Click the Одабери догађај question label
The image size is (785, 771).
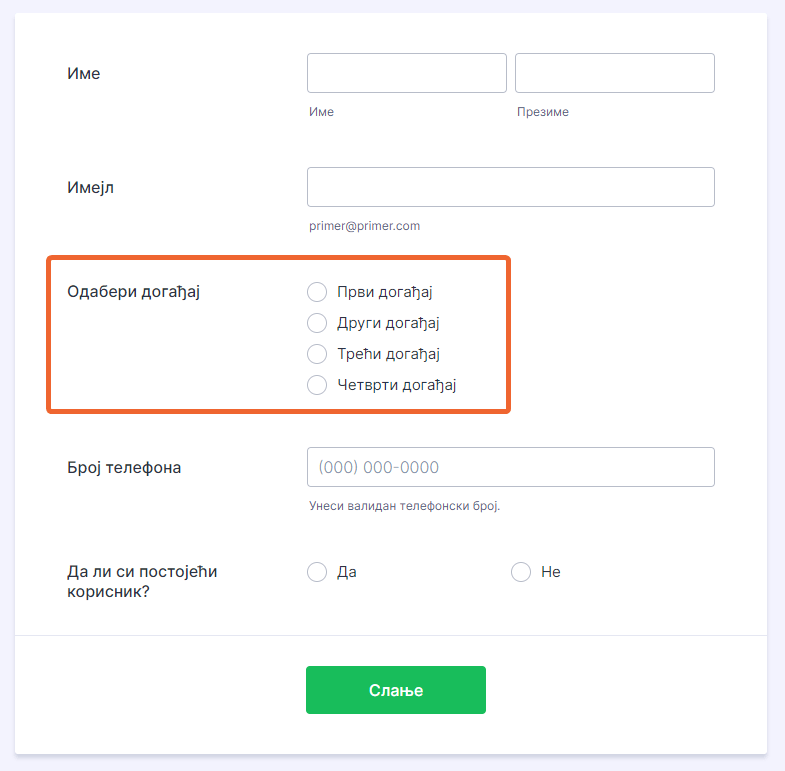pos(134,292)
